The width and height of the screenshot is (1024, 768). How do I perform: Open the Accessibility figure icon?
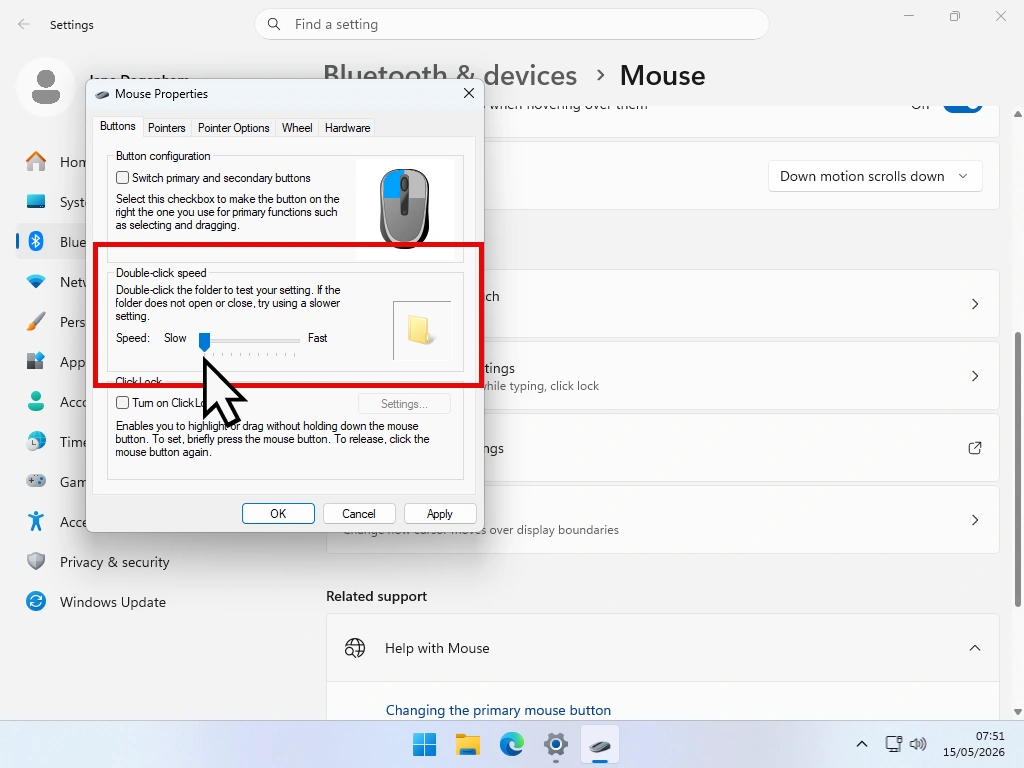pyautogui.click(x=36, y=521)
